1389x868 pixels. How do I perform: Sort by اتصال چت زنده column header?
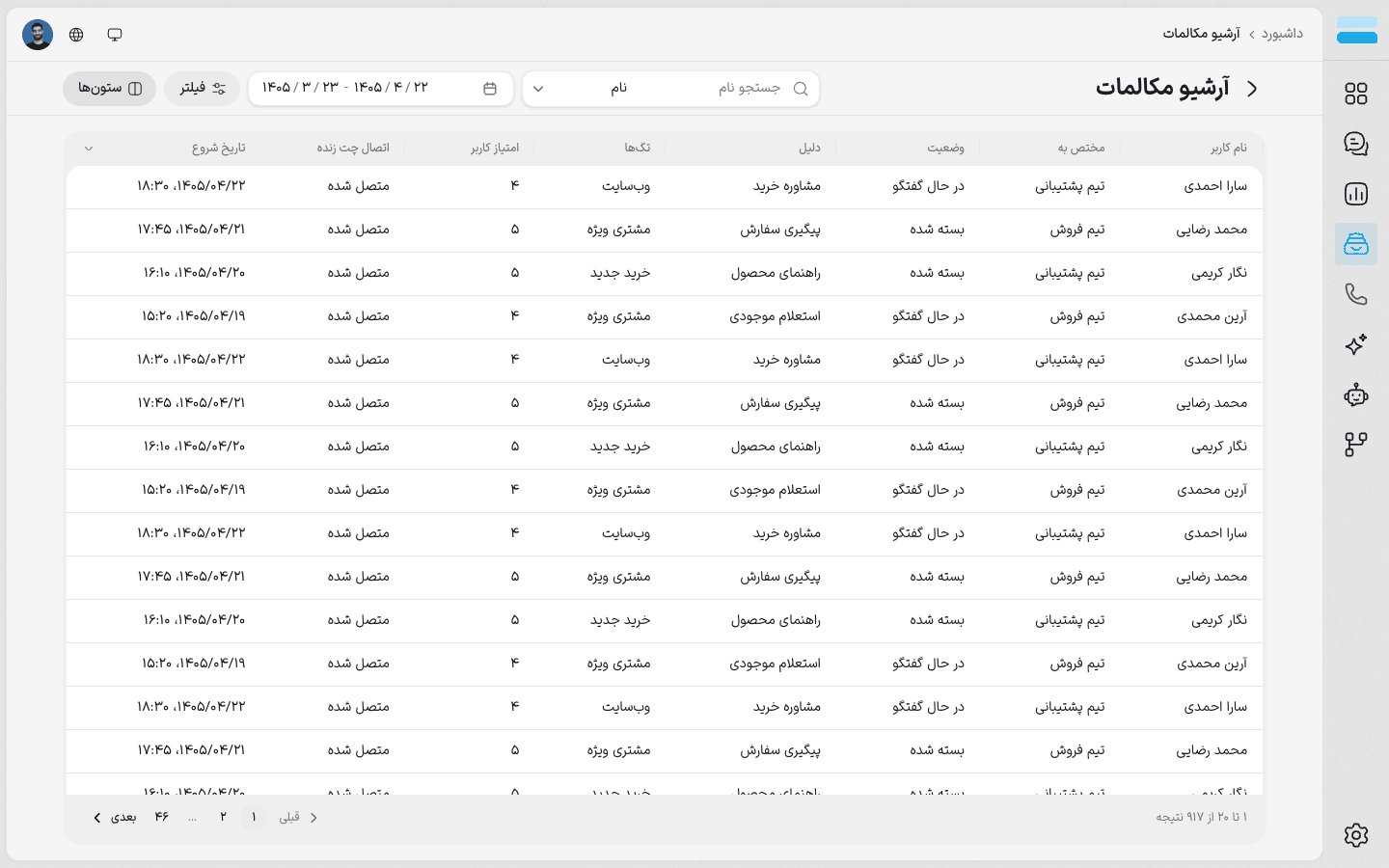(353, 148)
